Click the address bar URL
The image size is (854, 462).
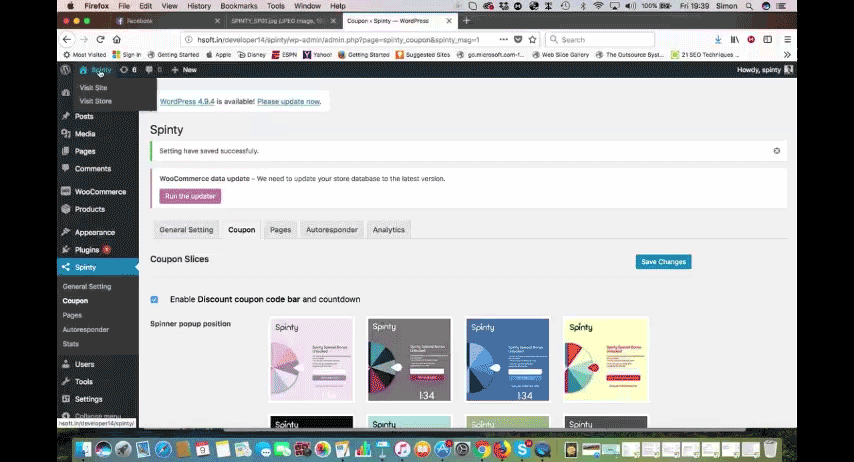(x=338, y=40)
